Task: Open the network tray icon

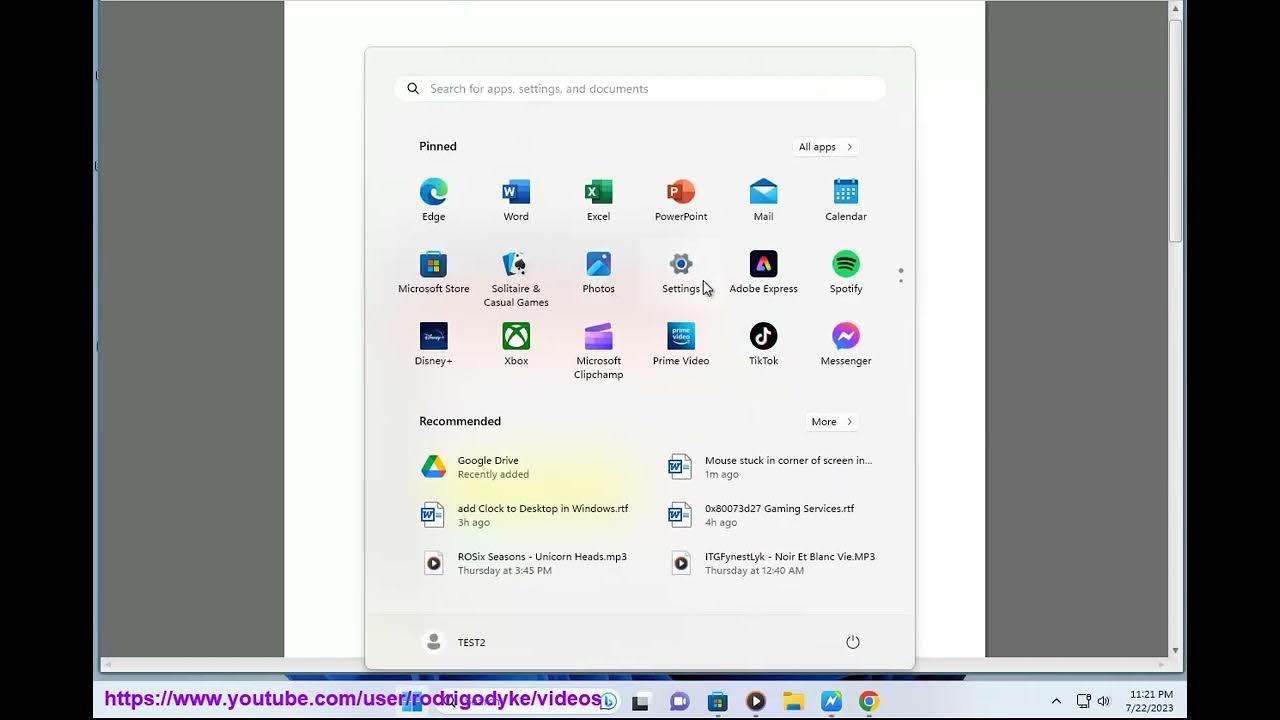Action: coord(1084,701)
